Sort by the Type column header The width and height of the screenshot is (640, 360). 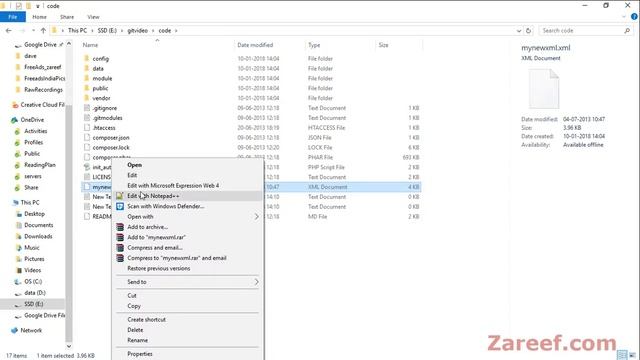pyautogui.click(x=314, y=45)
